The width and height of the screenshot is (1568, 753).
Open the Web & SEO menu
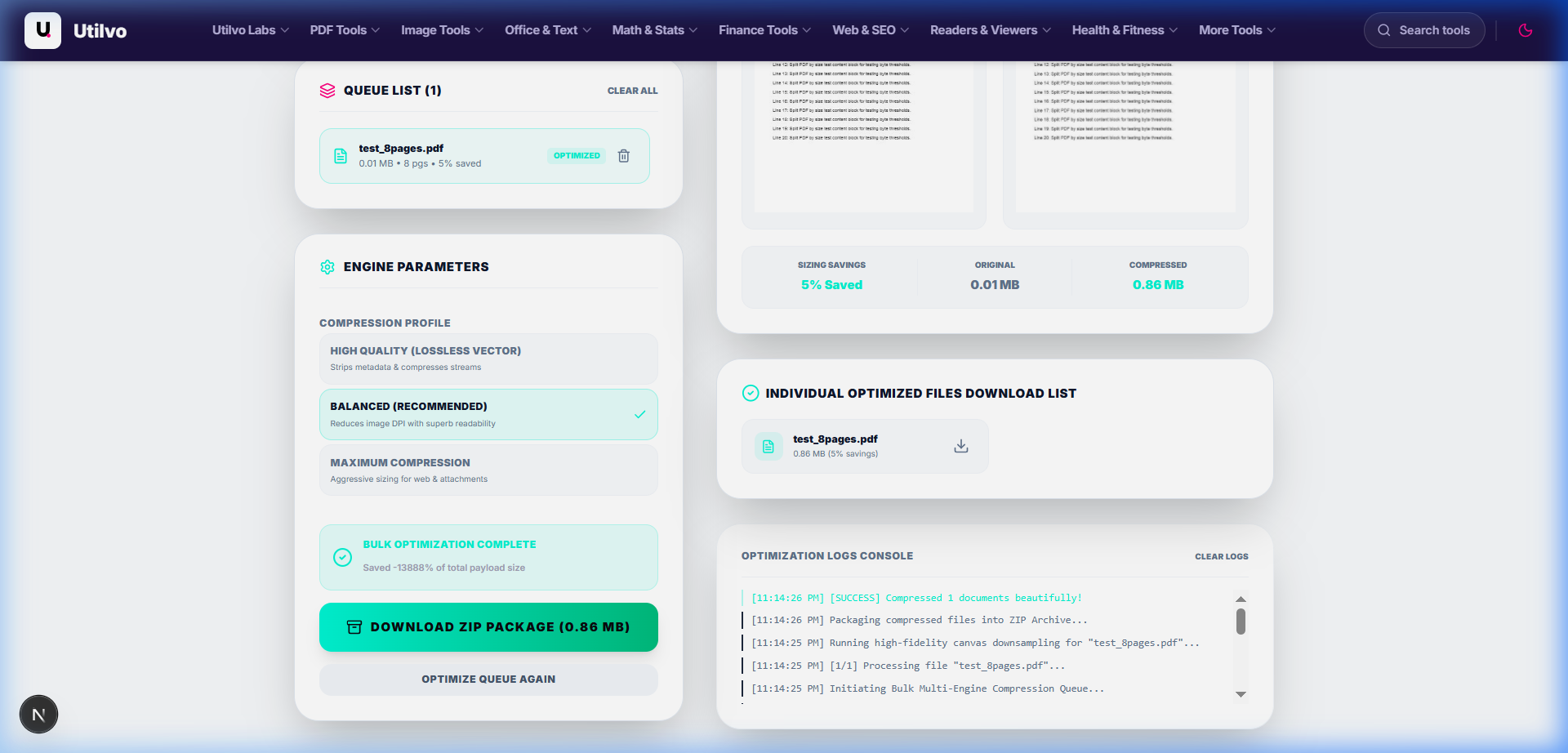(x=871, y=30)
